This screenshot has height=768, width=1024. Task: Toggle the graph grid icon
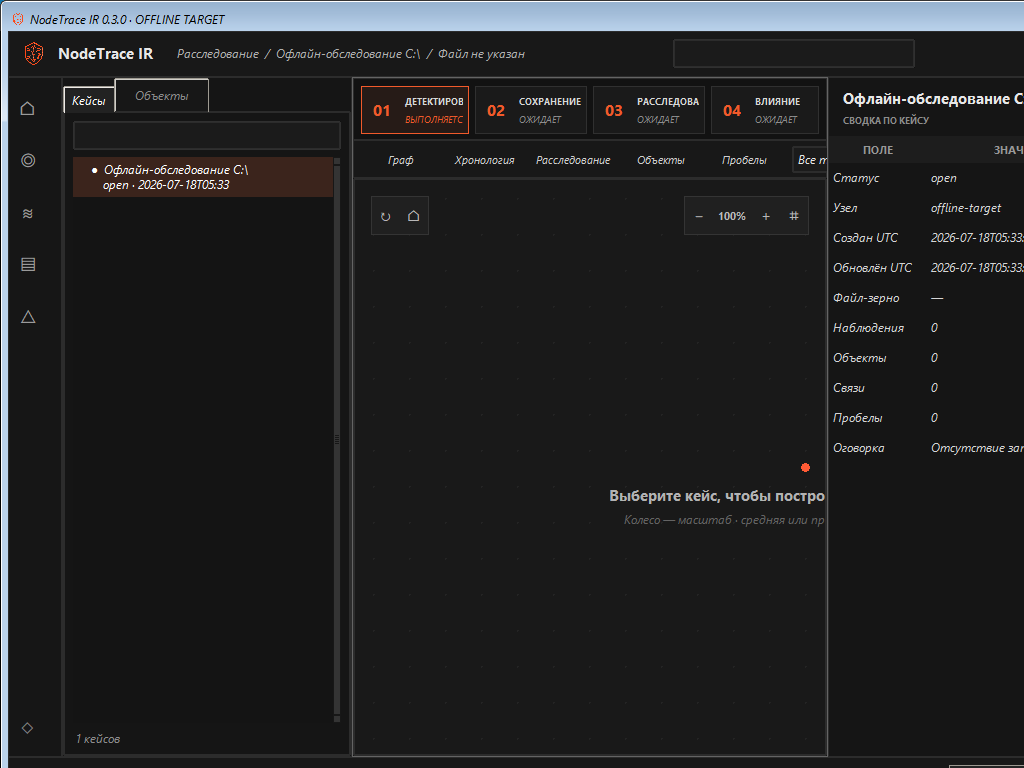(793, 216)
